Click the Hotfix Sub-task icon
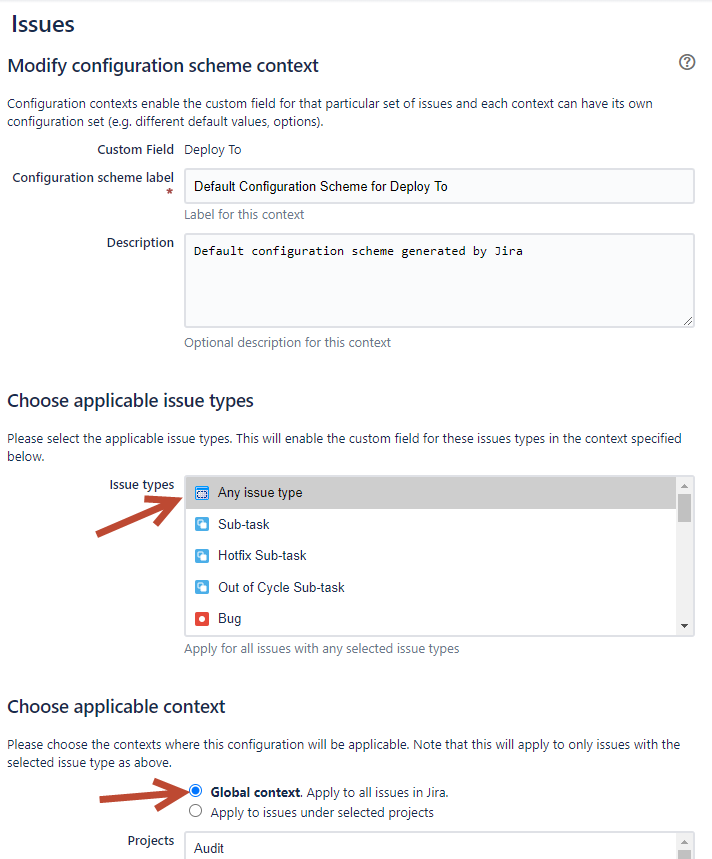 point(202,556)
